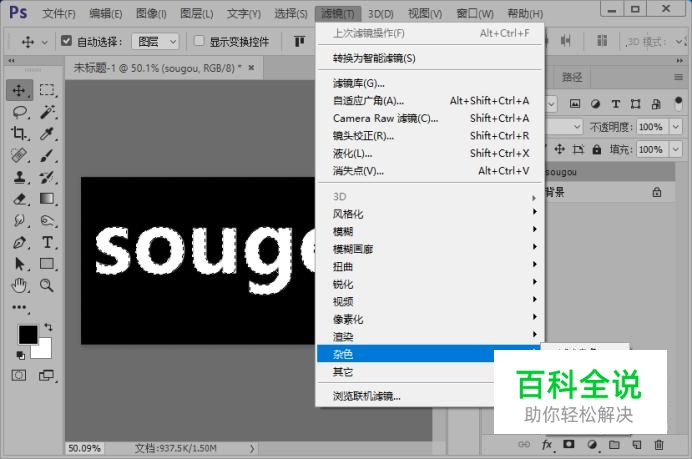Switch to the Paths panel tab
Viewport: 692px width, 459px height.
(x=572, y=78)
